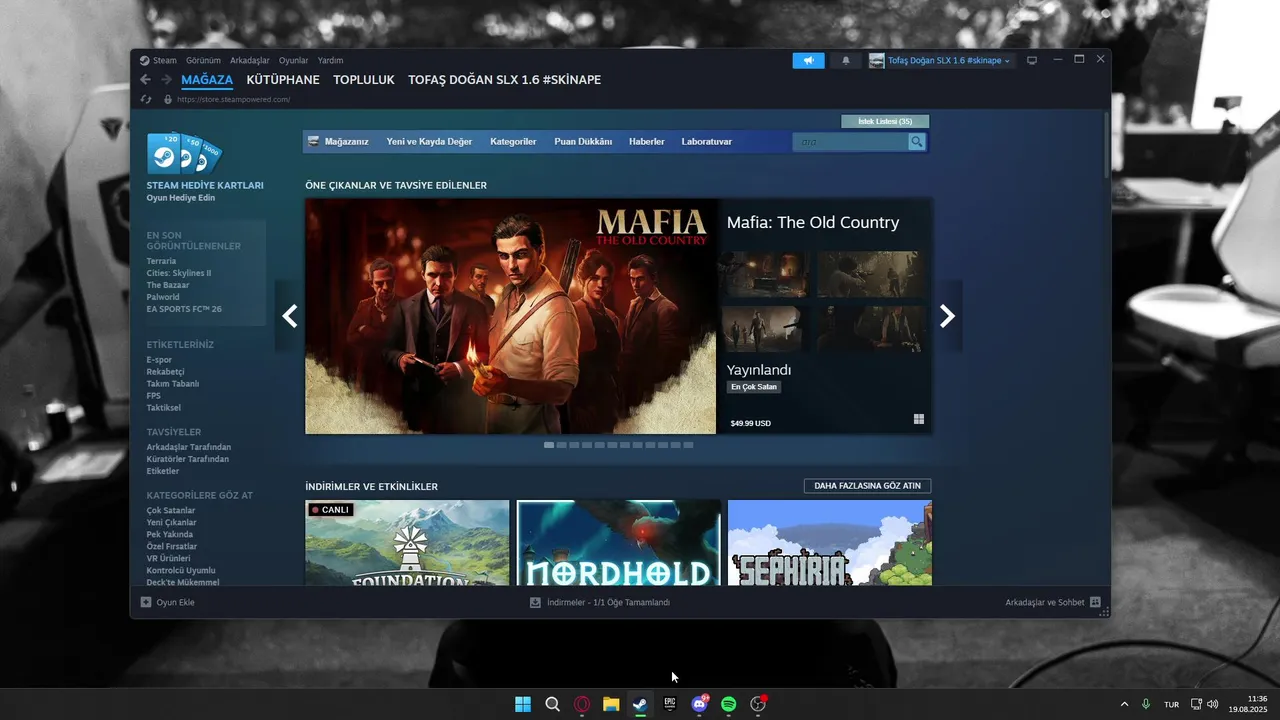This screenshot has height=720, width=1280.
Task: Show hidden system tray icons
Action: click(x=1124, y=704)
